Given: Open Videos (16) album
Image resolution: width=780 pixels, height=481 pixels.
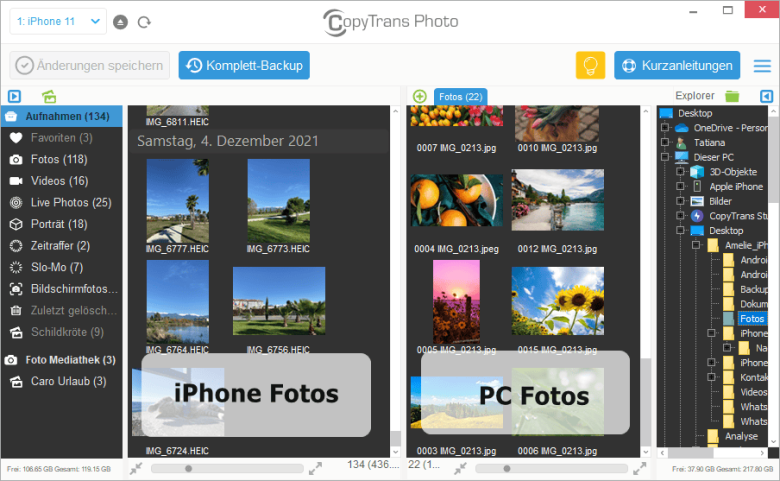Looking at the screenshot, I should coord(62,181).
